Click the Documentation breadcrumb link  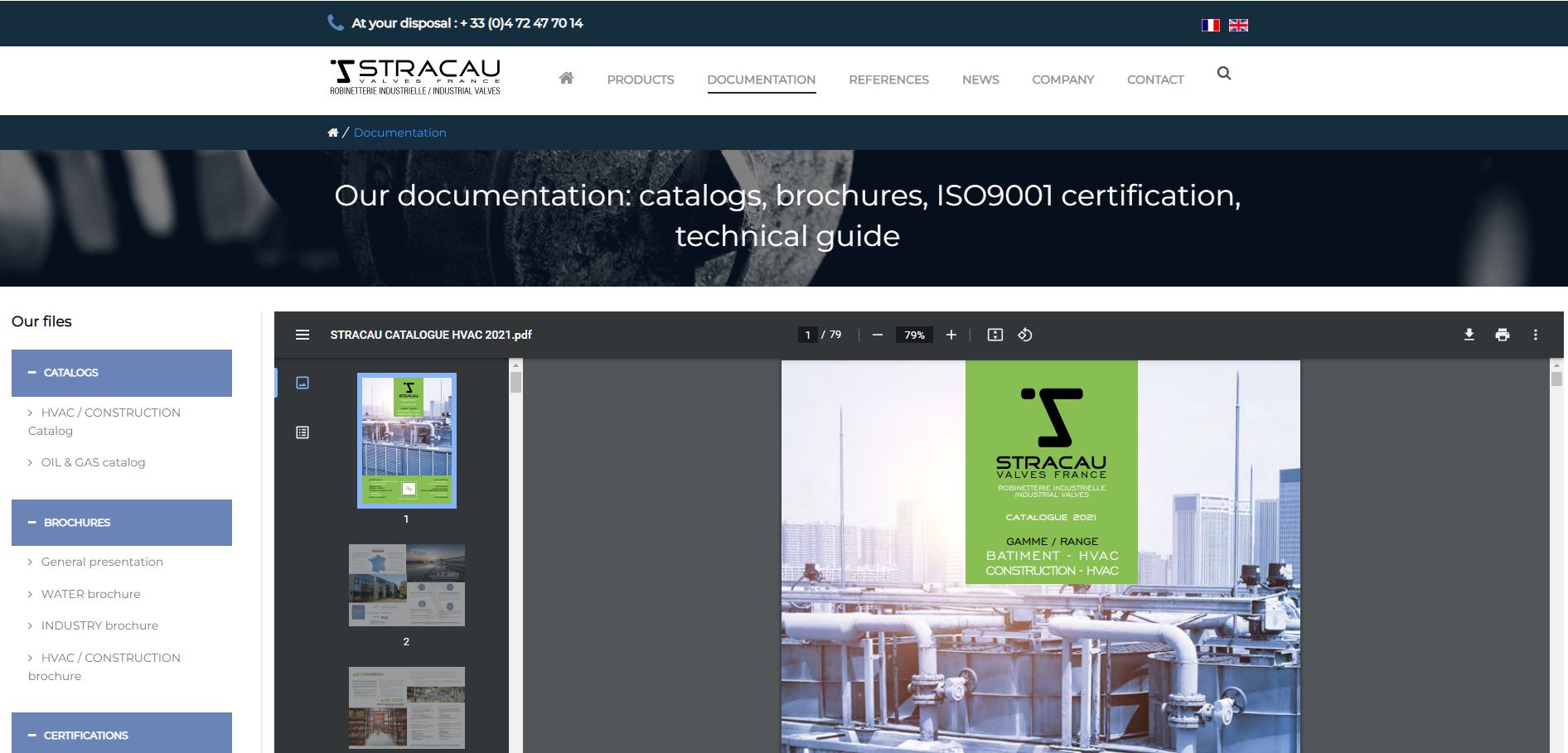pyautogui.click(x=400, y=133)
